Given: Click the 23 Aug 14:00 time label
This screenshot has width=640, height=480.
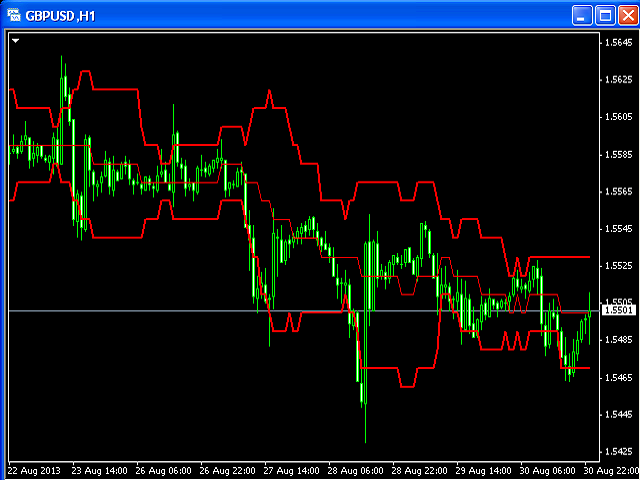Looking at the screenshot, I should coord(98,470).
